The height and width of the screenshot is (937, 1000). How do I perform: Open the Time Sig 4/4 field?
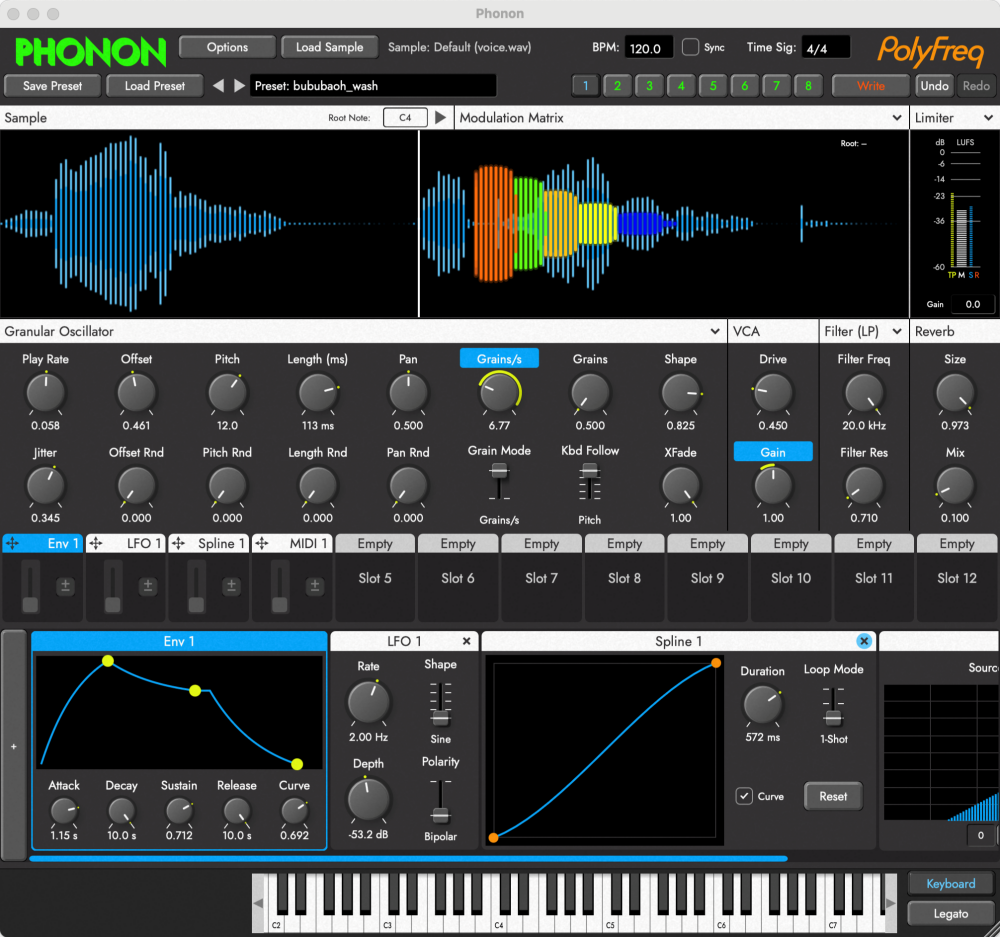pos(825,48)
